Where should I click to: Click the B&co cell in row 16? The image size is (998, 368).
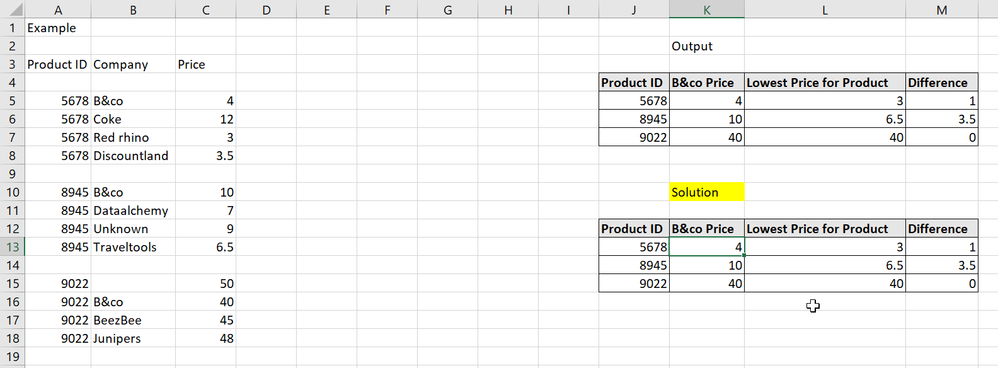pyautogui.click(x=133, y=302)
